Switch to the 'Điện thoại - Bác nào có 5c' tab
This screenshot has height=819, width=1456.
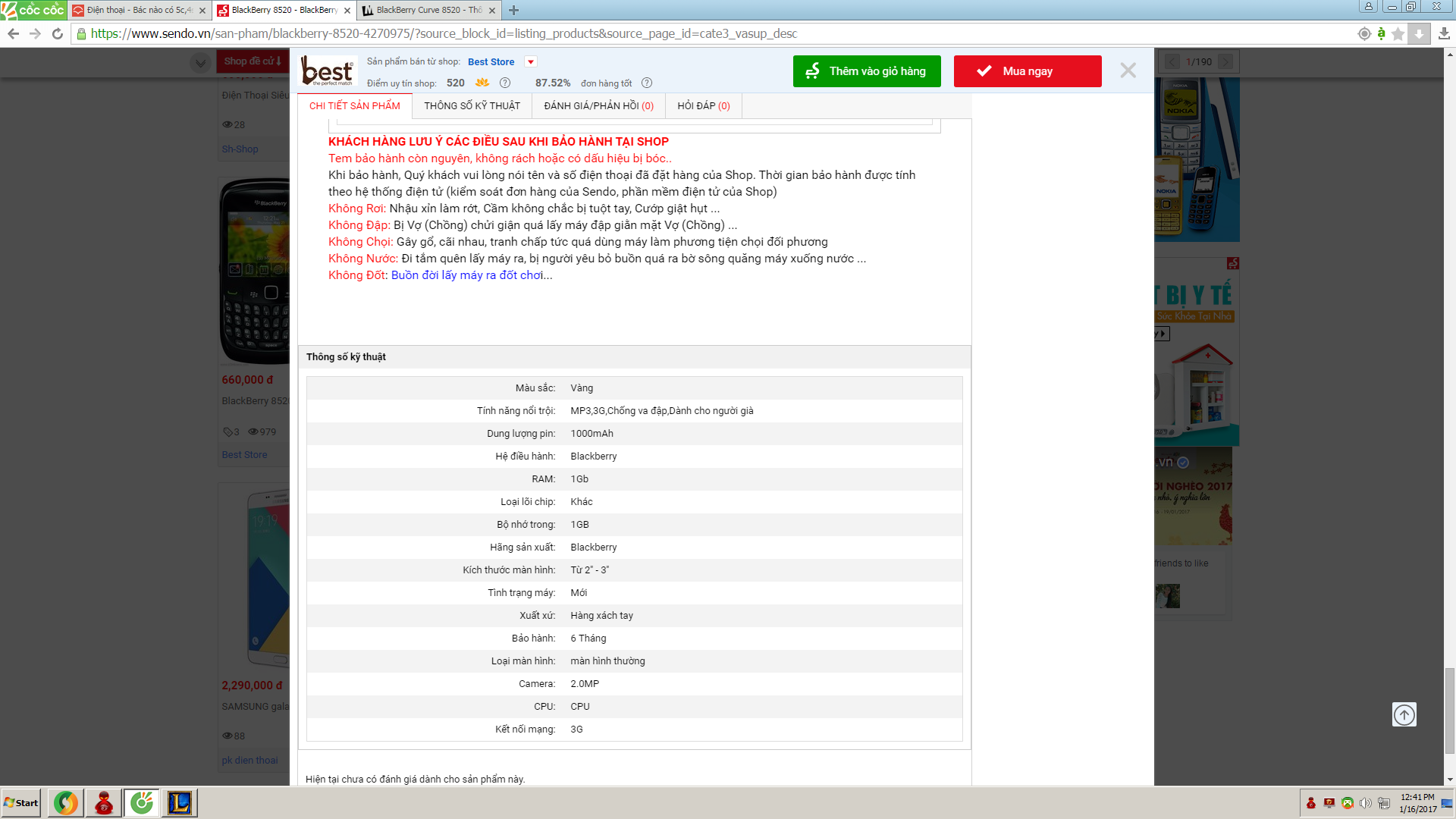point(140,10)
